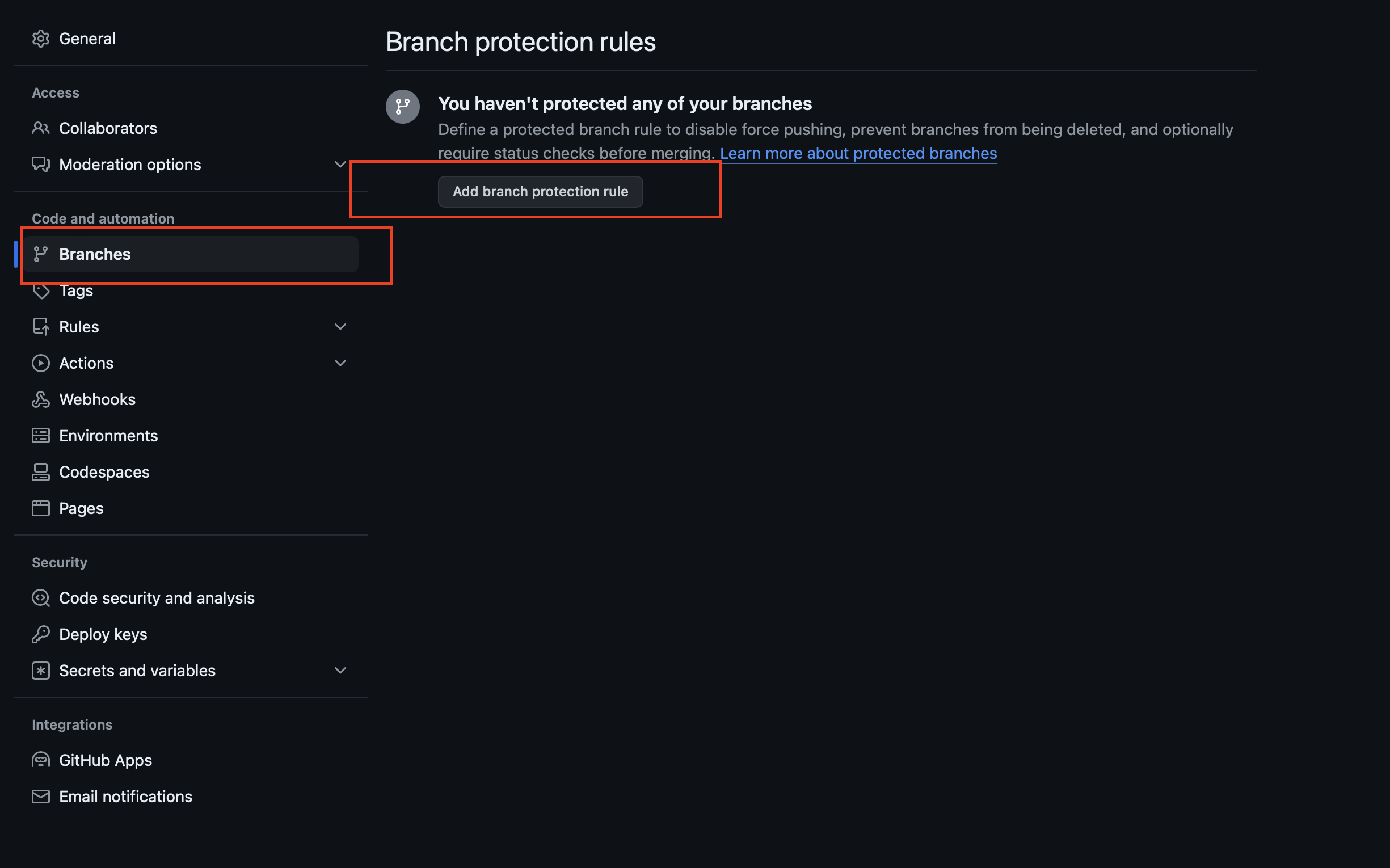Screen dimensions: 1390x868
Task: Click the Deploy keys key icon
Action: tap(40, 634)
